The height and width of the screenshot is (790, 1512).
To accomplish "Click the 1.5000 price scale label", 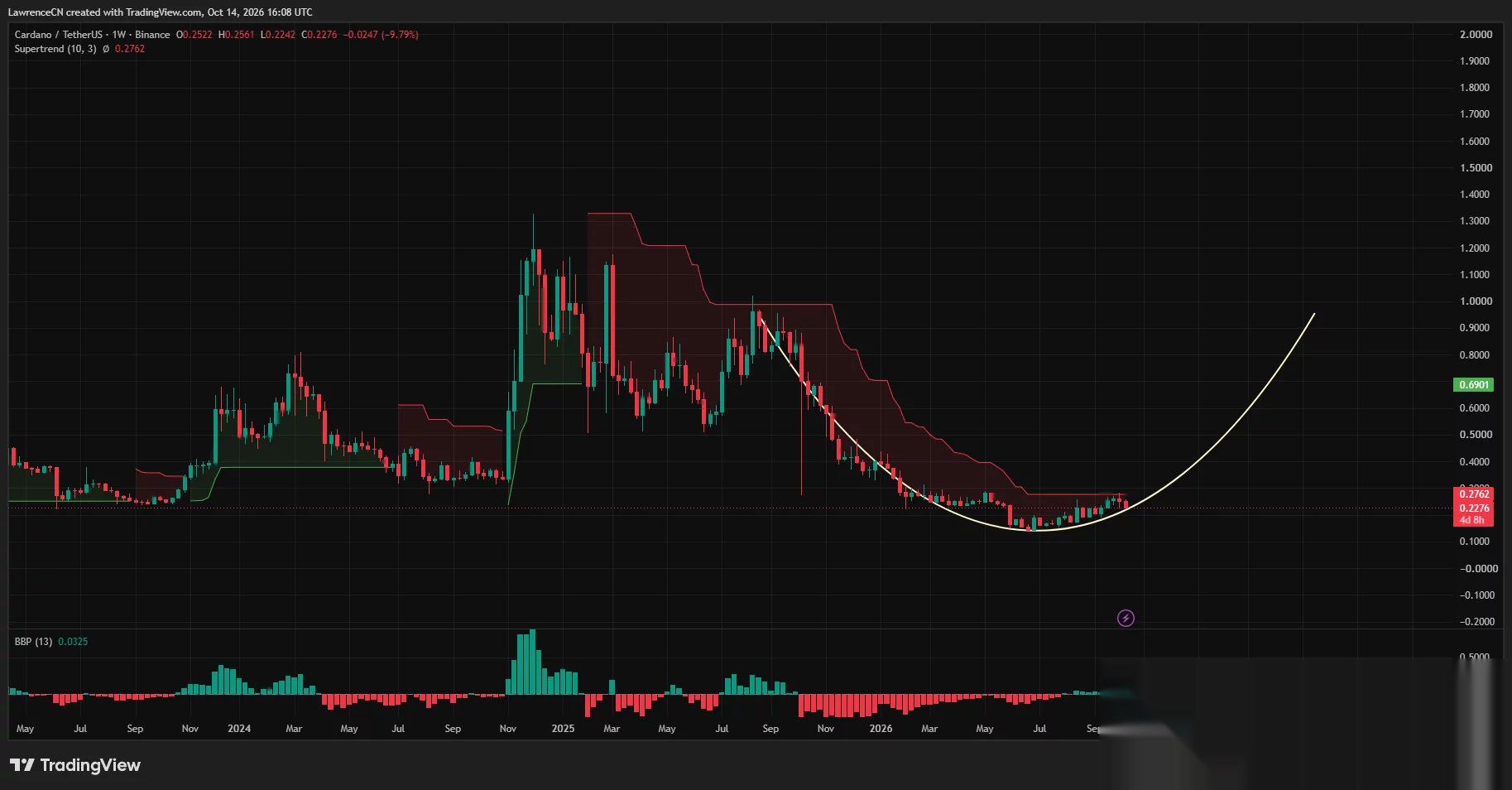I will coord(1476,168).
